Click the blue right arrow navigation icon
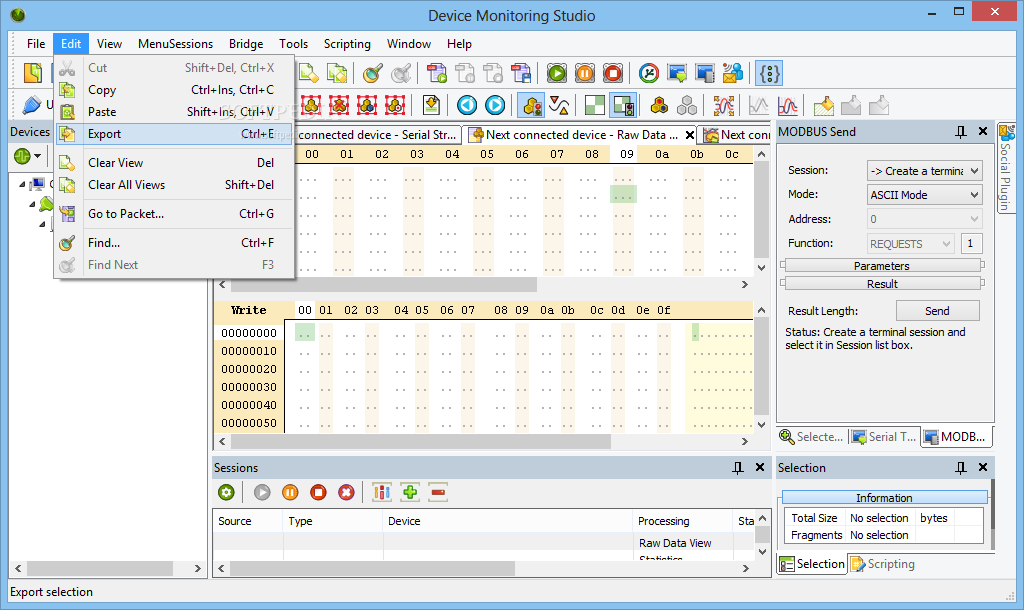Viewport: 1024px width, 610px height. tap(495, 105)
